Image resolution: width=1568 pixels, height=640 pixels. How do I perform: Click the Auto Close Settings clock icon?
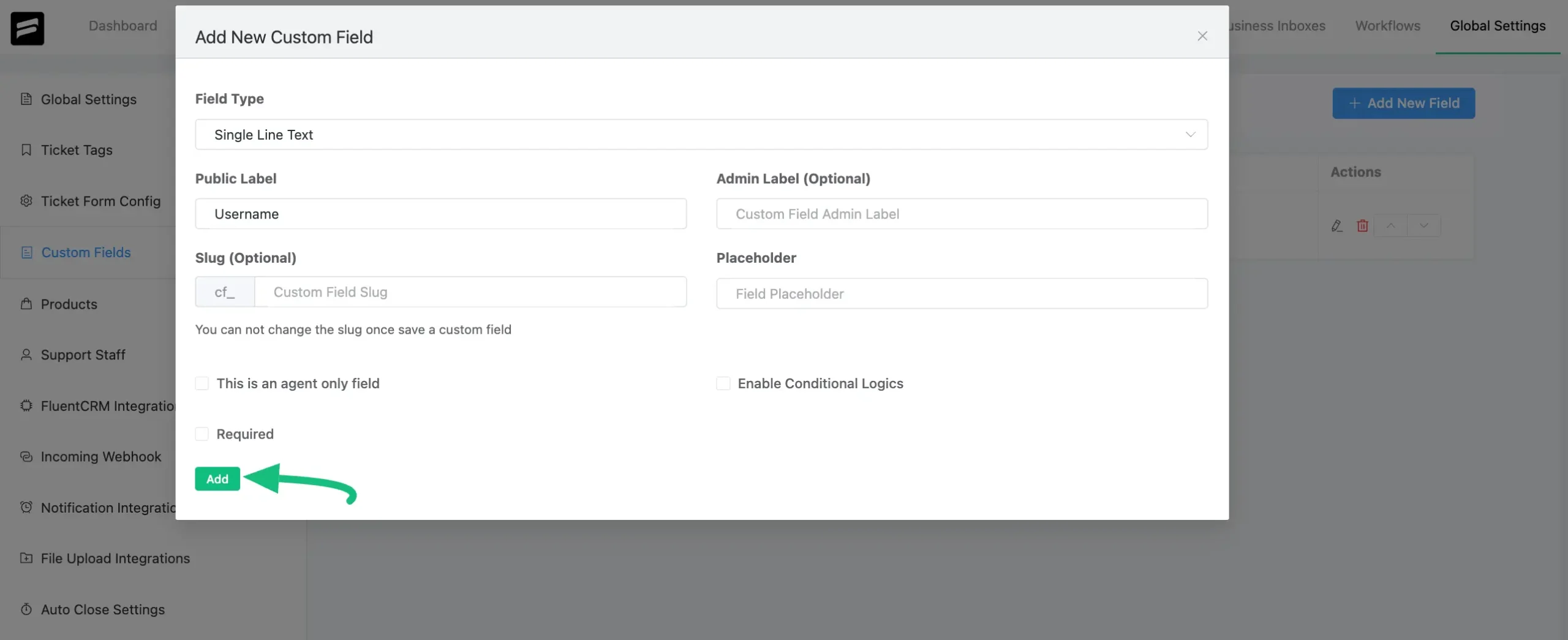(26, 609)
